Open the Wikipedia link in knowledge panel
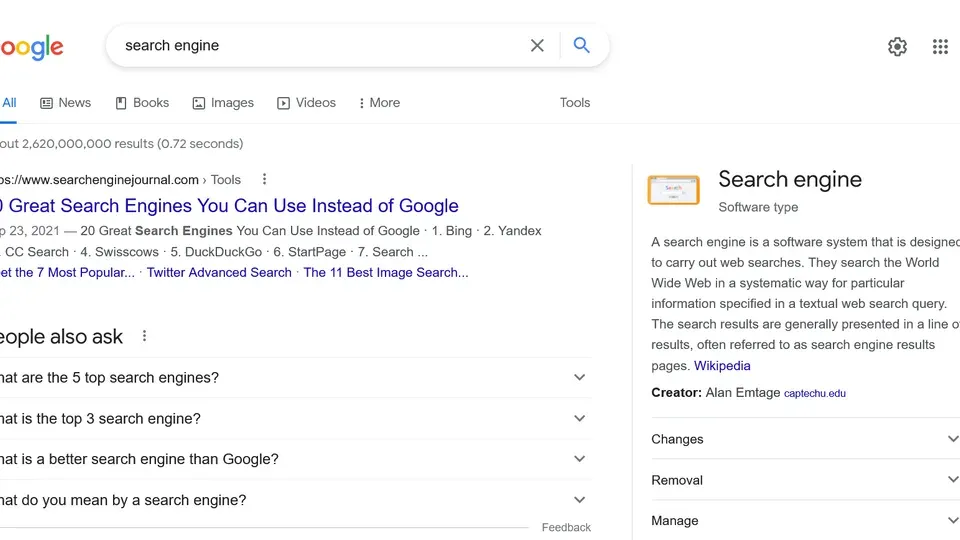Image resolution: width=960 pixels, height=540 pixels. point(722,366)
